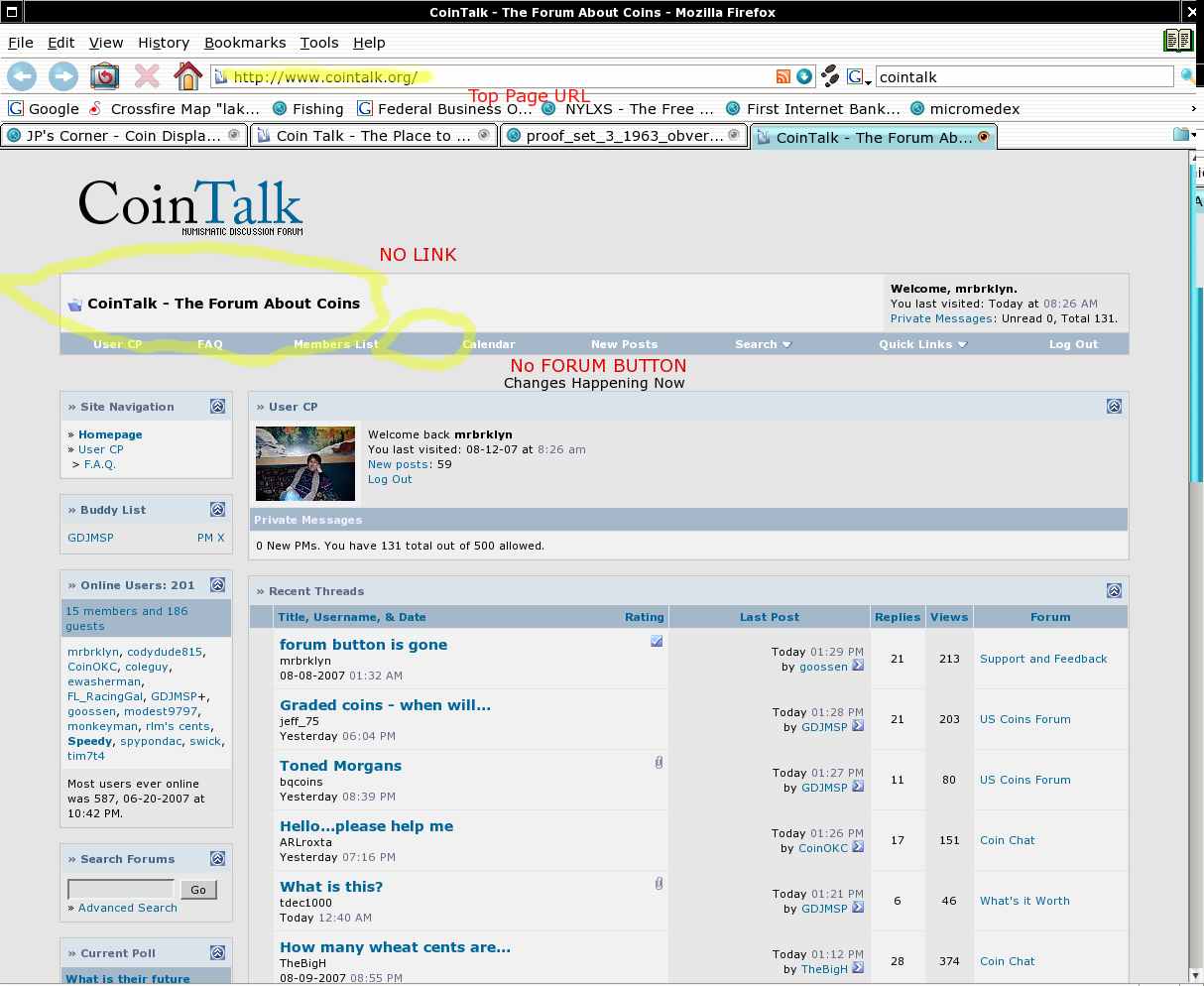This screenshot has height=986, width=1204.
Task: Click the folder icon beside 'CoinTalk - The Forum About Coins'
Action: click(75, 305)
